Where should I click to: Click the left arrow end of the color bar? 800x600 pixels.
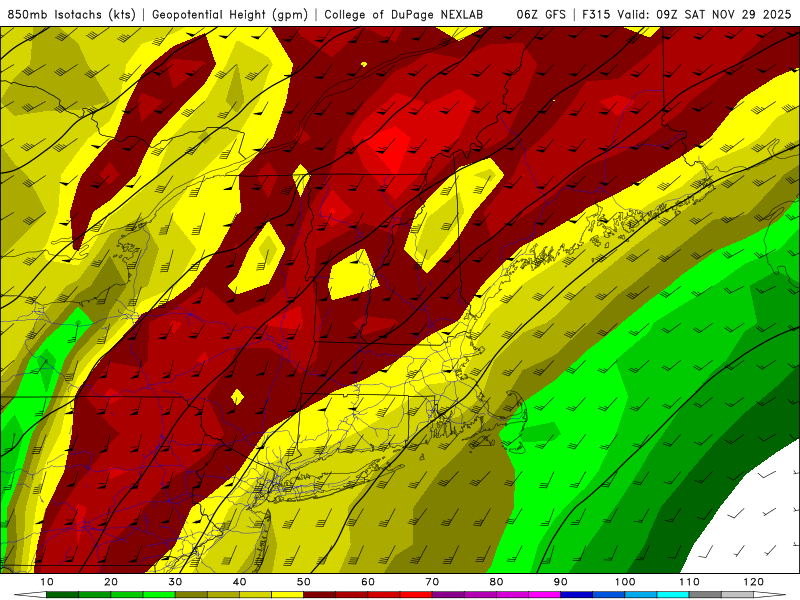tap(30, 595)
